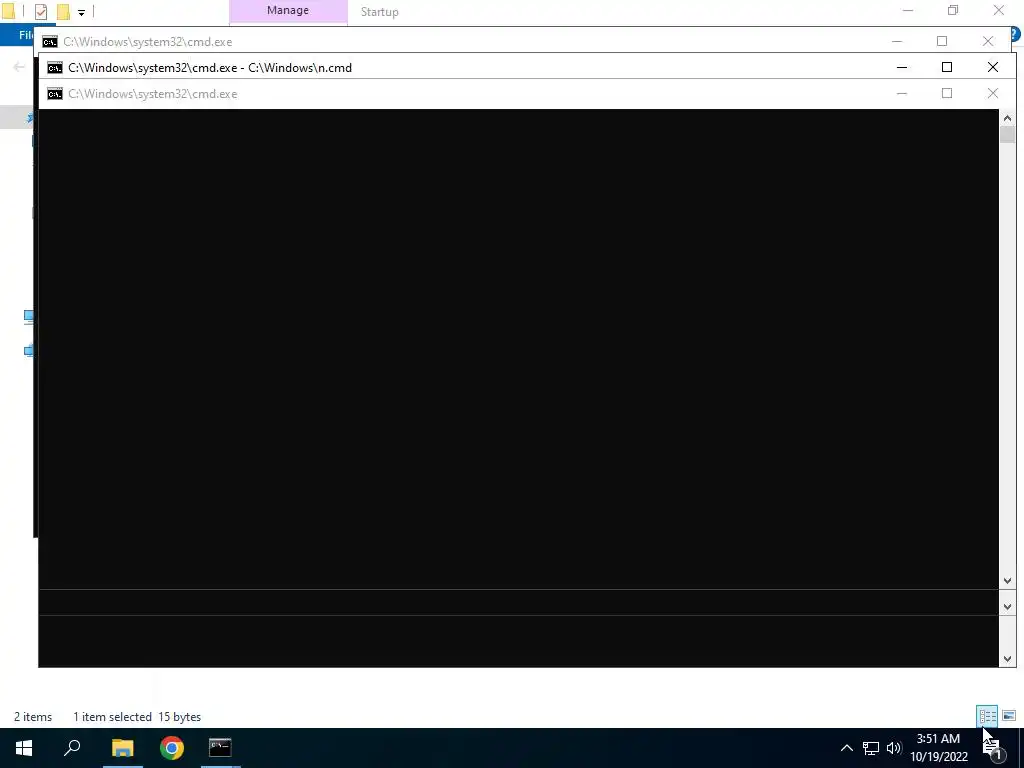Screen dimensions: 1024x768
Task: Show hidden system tray icons
Action: point(846,748)
